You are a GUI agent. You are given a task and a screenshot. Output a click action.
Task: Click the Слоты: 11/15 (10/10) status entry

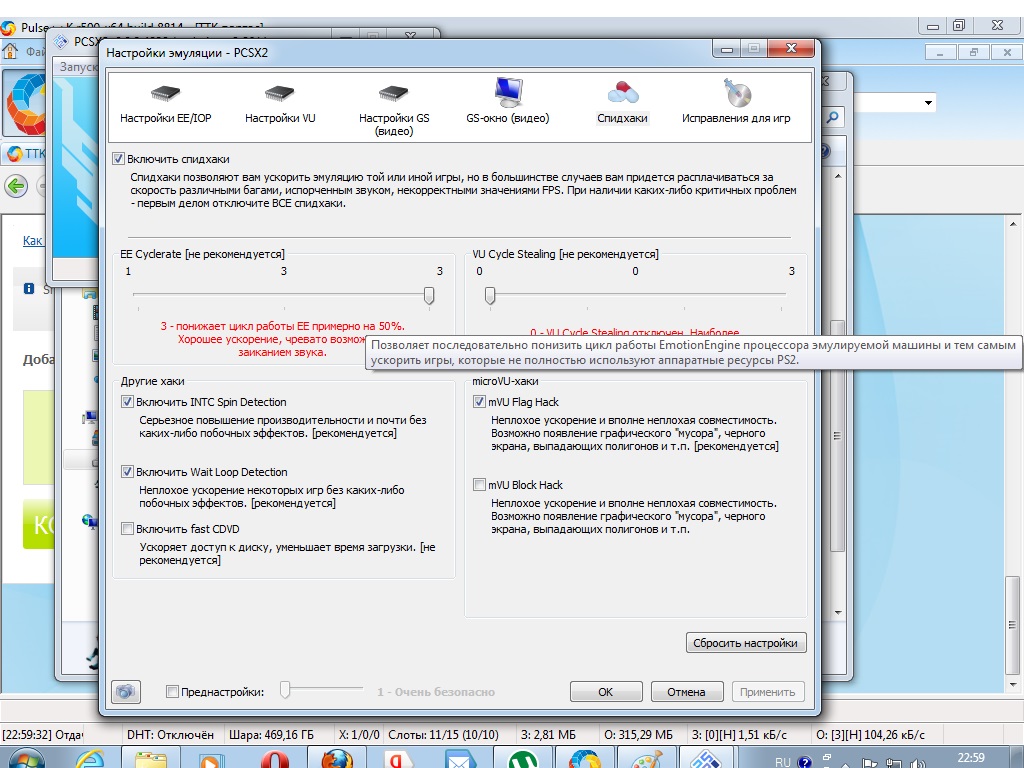(x=443, y=735)
